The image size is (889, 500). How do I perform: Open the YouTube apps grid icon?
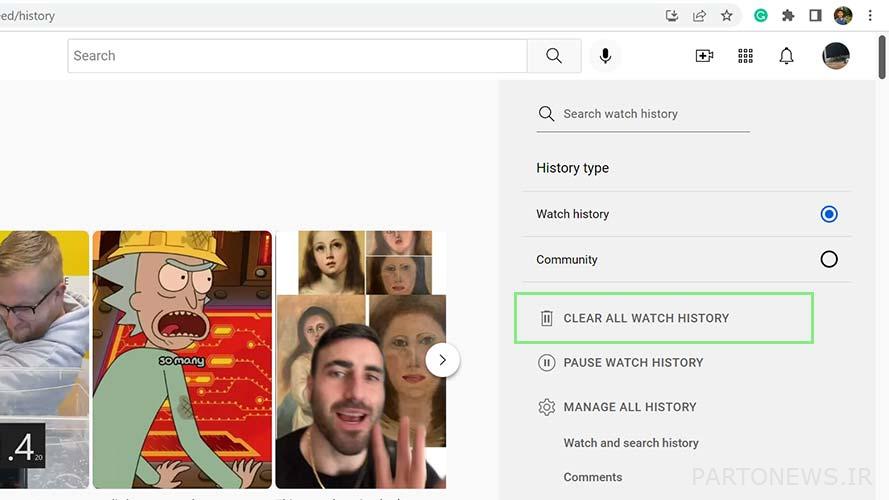point(745,56)
